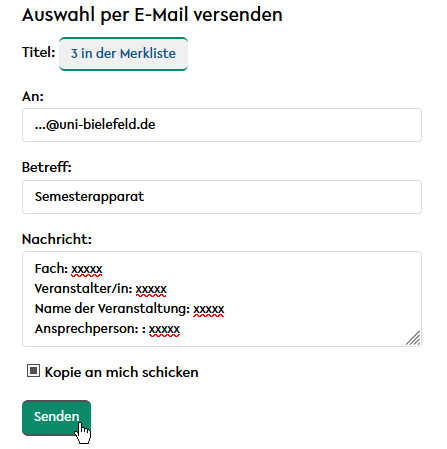447x449 pixels.
Task: Click the 'Nachricht:' field label
Action: pyautogui.click(x=57, y=239)
